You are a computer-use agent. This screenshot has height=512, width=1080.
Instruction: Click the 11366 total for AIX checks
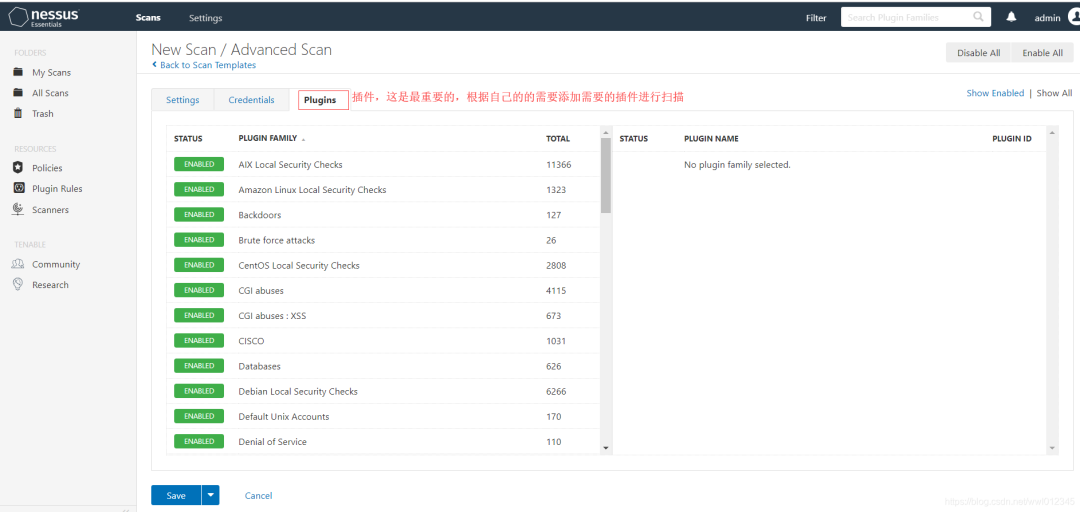point(559,165)
